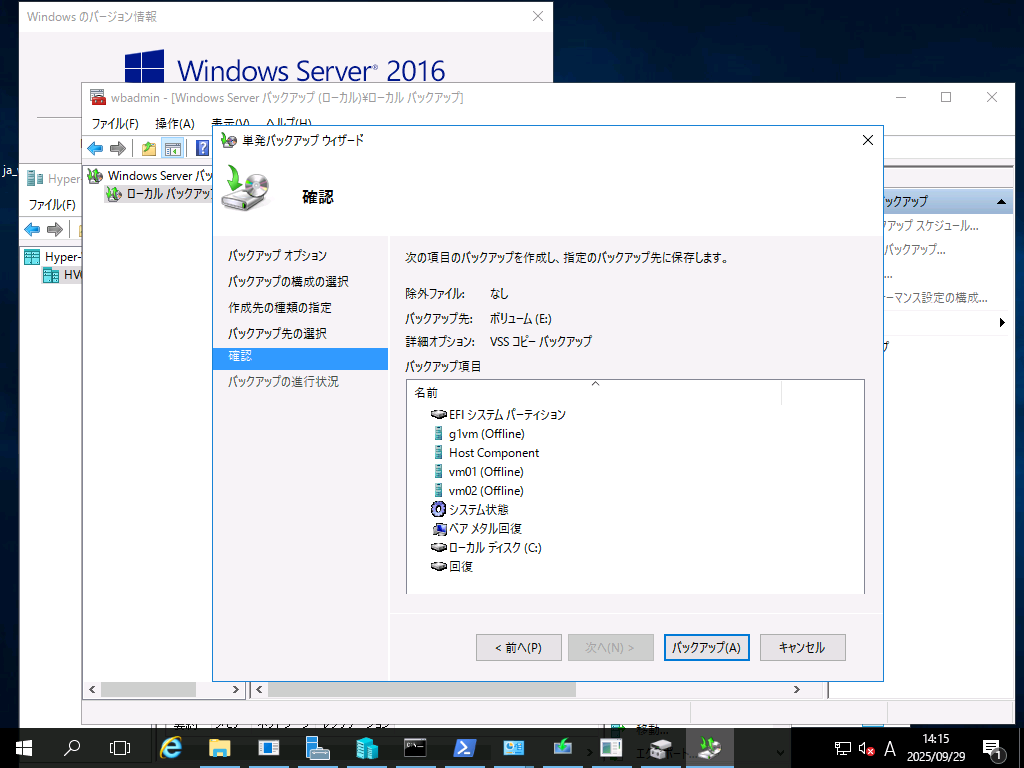Click the バックアップ(A) button to start backup
The width and height of the screenshot is (1024, 768).
706,647
